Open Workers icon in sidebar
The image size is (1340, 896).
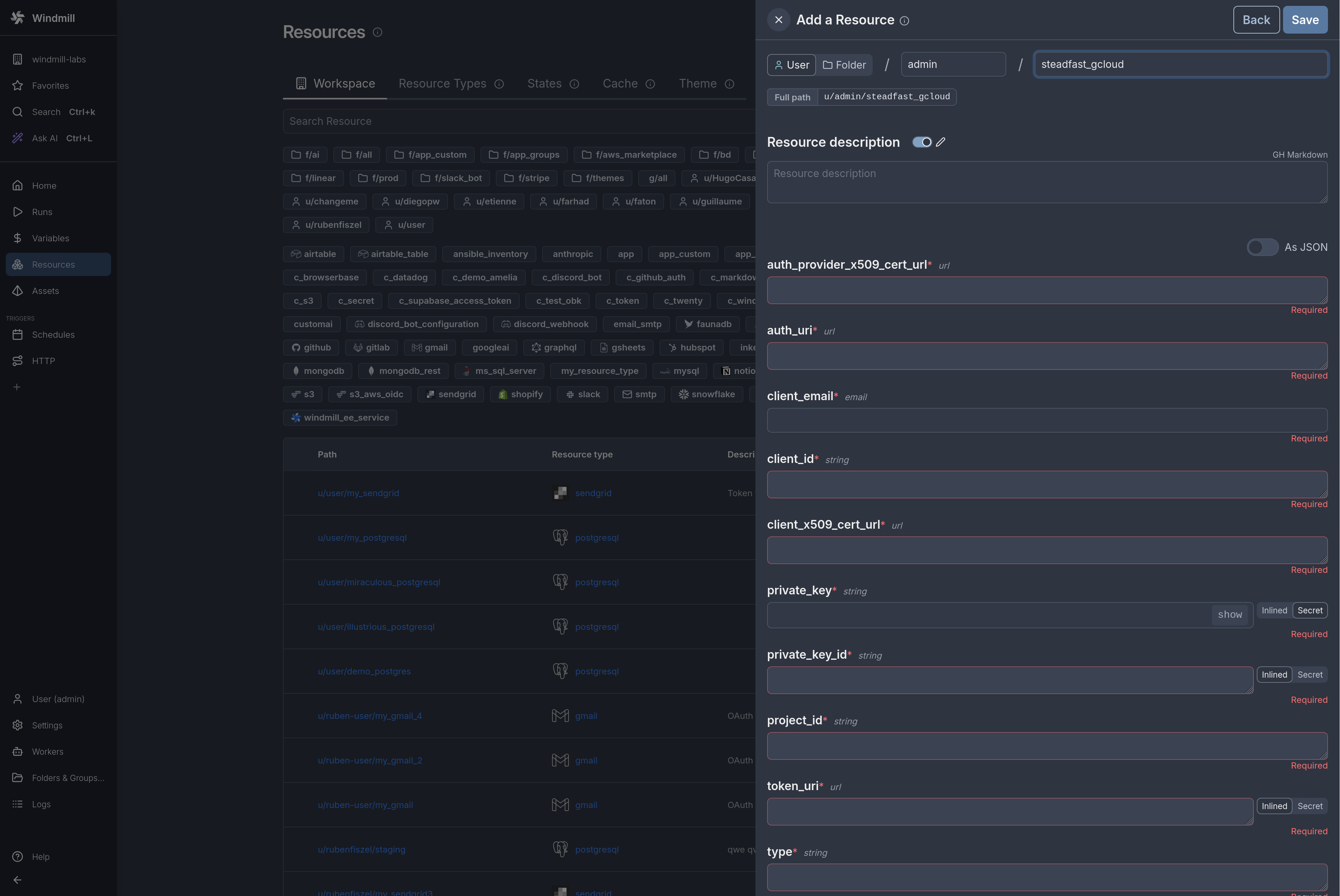(x=18, y=751)
